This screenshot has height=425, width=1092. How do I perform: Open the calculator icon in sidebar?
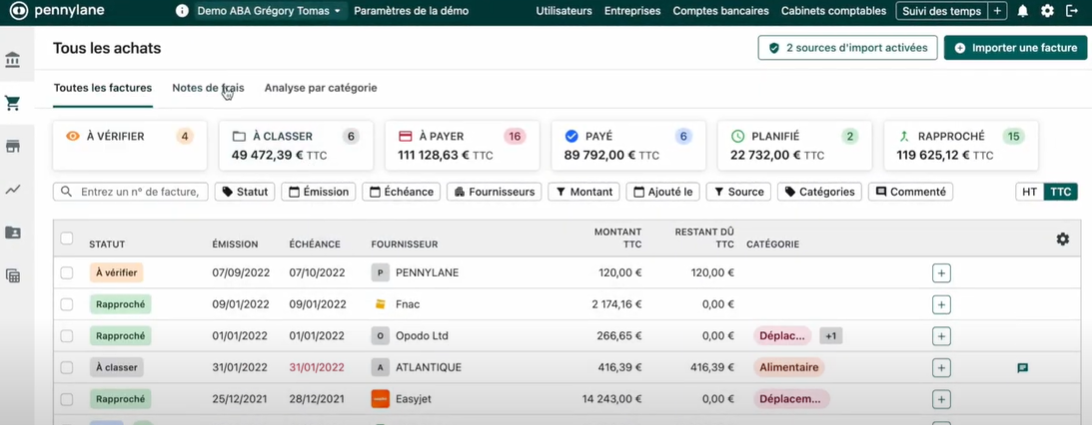click(13, 276)
